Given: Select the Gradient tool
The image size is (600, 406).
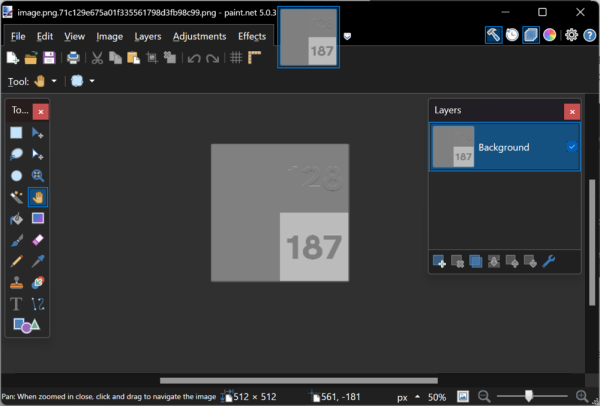Looking at the screenshot, I should (38, 218).
